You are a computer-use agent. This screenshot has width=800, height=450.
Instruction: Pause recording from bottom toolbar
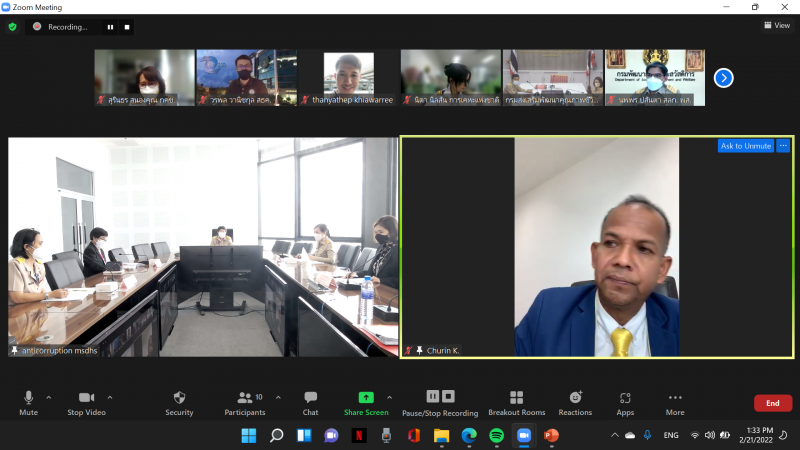tap(433, 396)
